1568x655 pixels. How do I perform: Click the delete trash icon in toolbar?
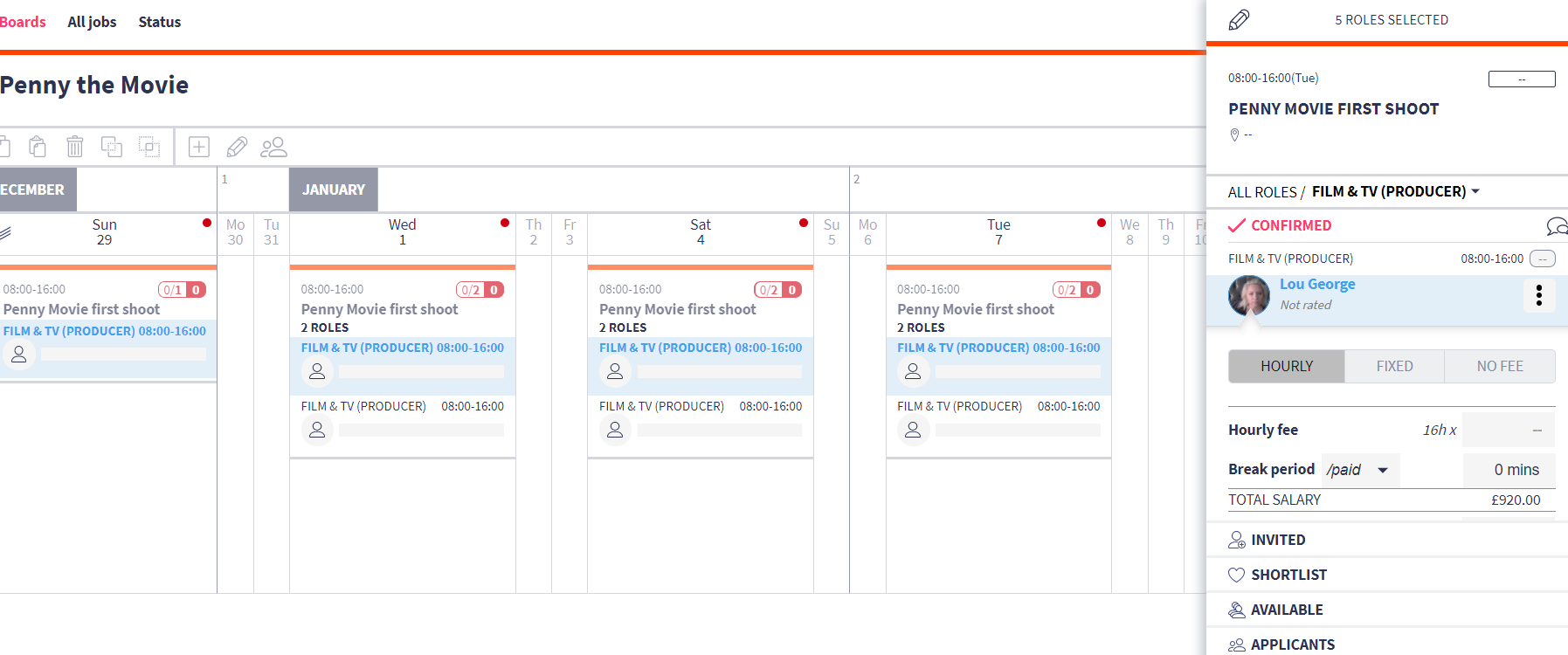[x=75, y=147]
